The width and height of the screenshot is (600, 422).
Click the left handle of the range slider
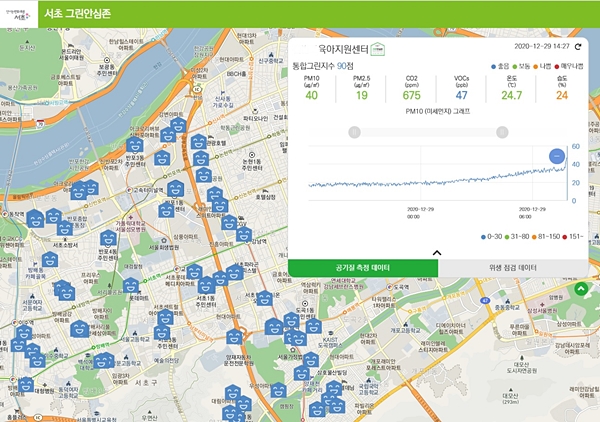[352, 132]
